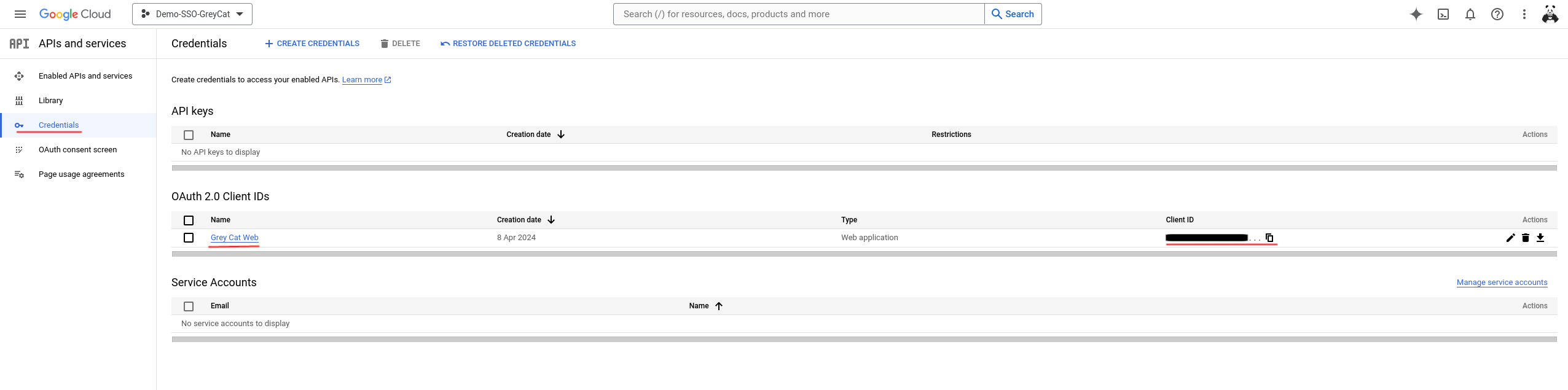Click the Credentials key icon in sidebar
Image resolution: width=1568 pixels, height=390 pixels.
click(x=19, y=125)
